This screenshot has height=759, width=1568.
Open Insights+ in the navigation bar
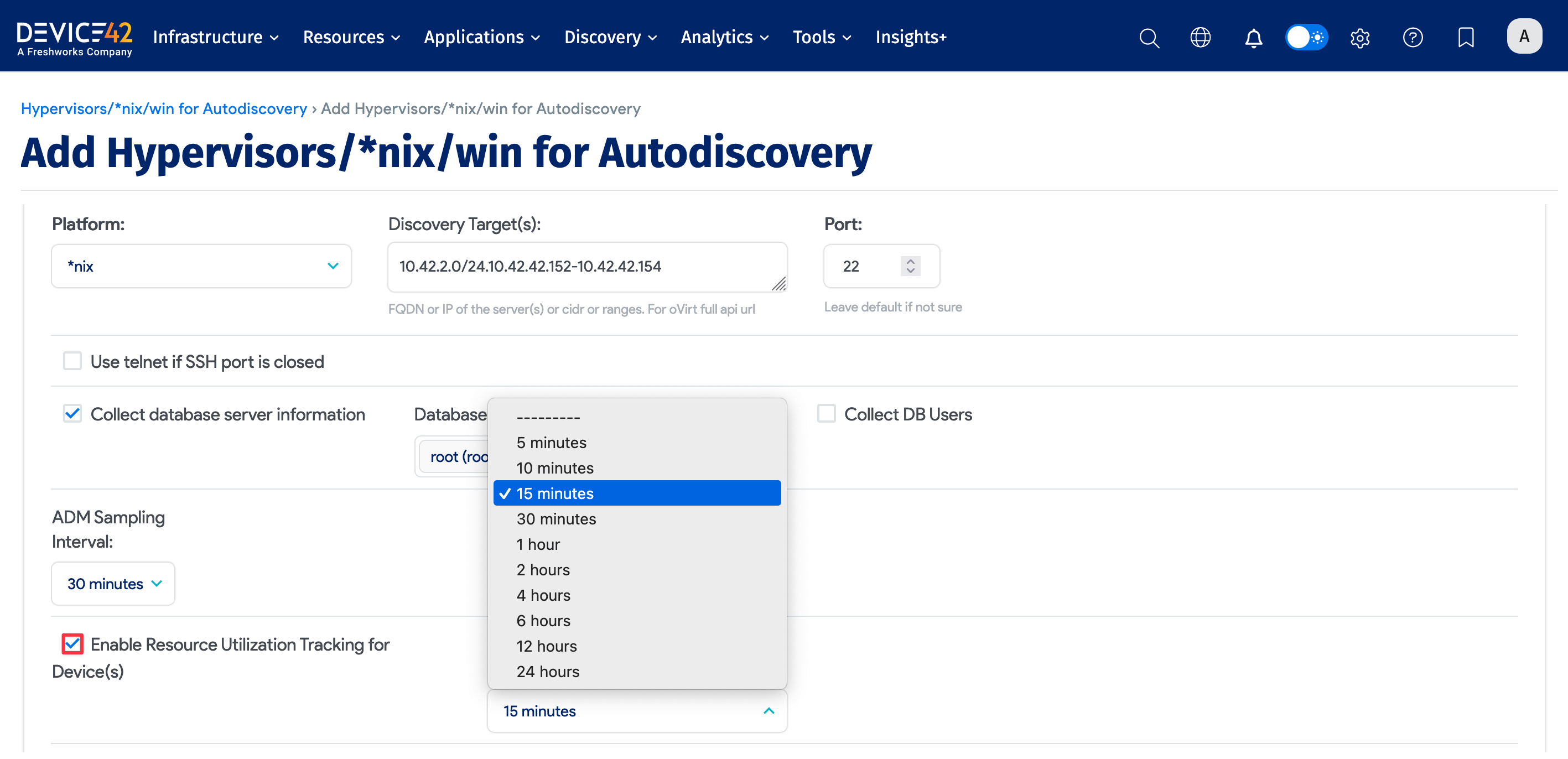[911, 38]
